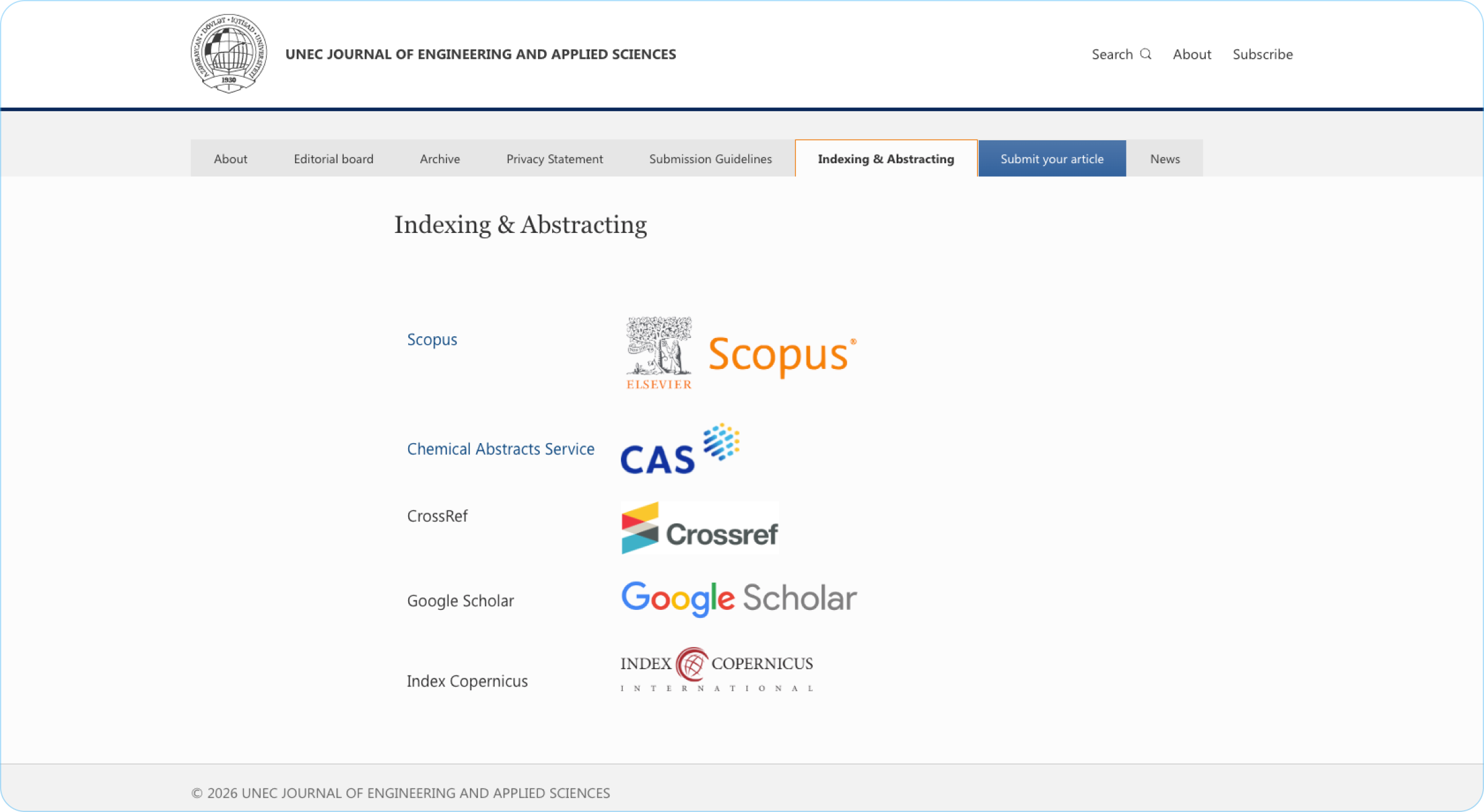Open the Chemical Abstracts Service link
1484x812 pixels.
tap(500, 449)
